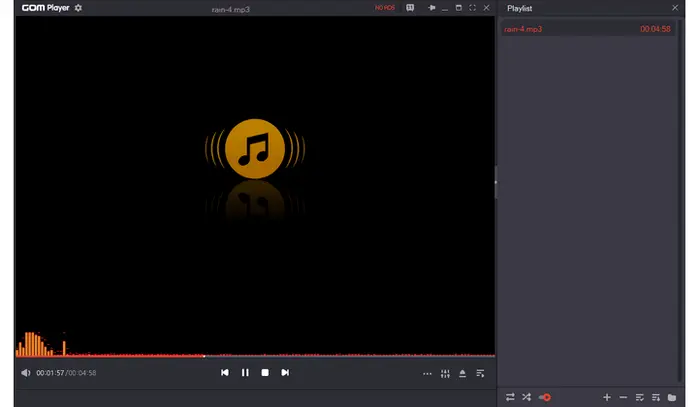Toggle repeat mode in playlist
This screenshot has width=700, height=407.
(510, 397)
